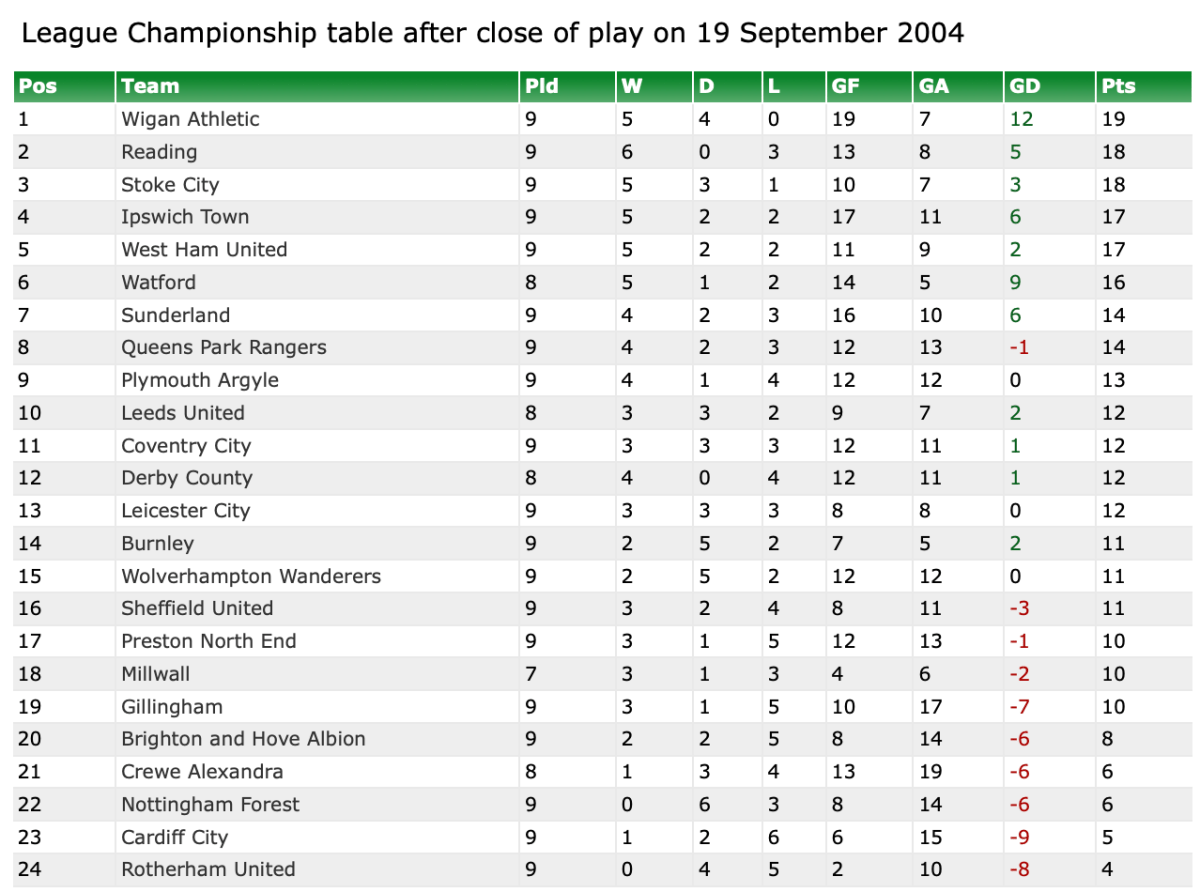1200x892 pixels.
Task: Click on Queens Park Rangers
Action: coord(224,348)
